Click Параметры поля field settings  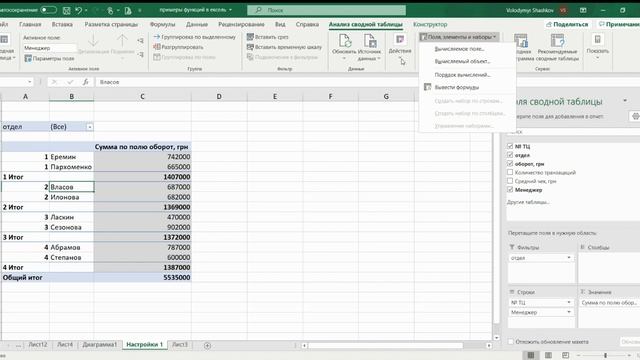pos(49,58)
